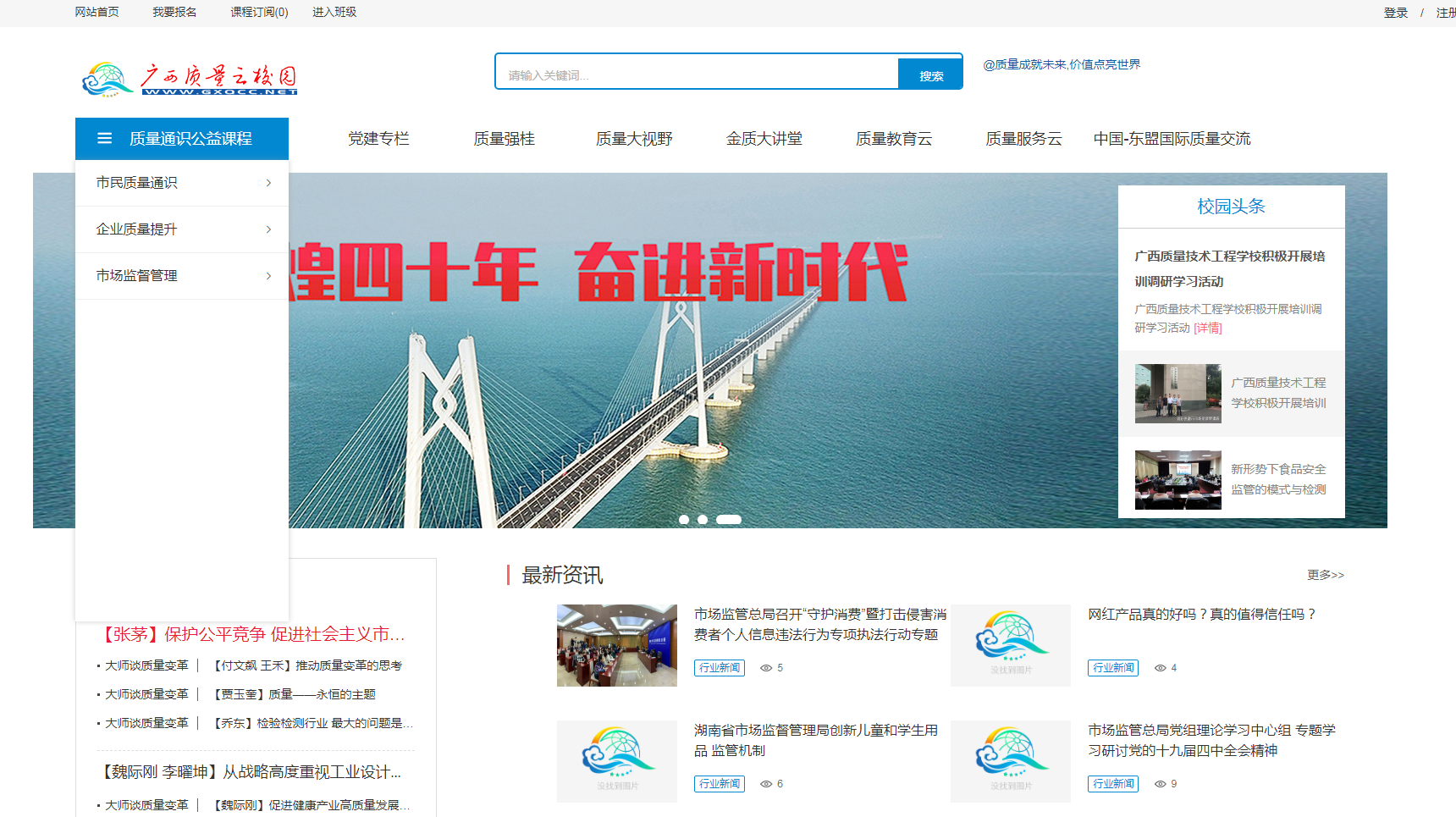Click 行业新闻 tag under 党组理论学习 article
Viewport: 1456px width, 817px height.
tap(1113, 784)
